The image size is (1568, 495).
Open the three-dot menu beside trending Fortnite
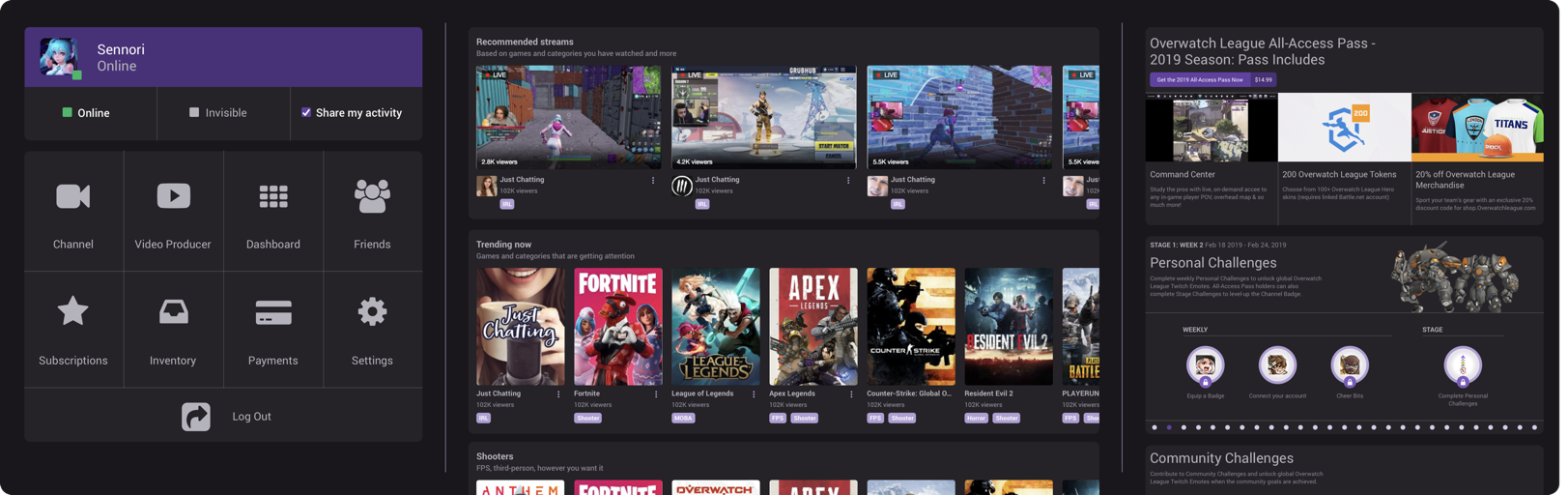(656, 394)
